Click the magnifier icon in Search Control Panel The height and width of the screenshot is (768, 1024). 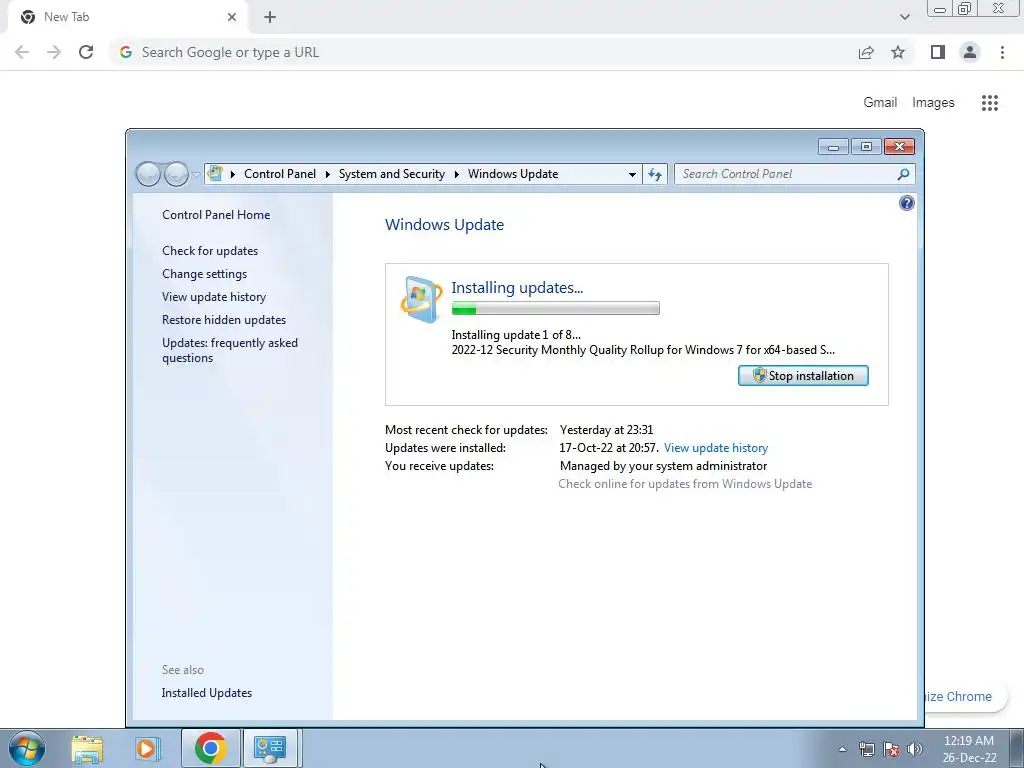click(903, 174)
